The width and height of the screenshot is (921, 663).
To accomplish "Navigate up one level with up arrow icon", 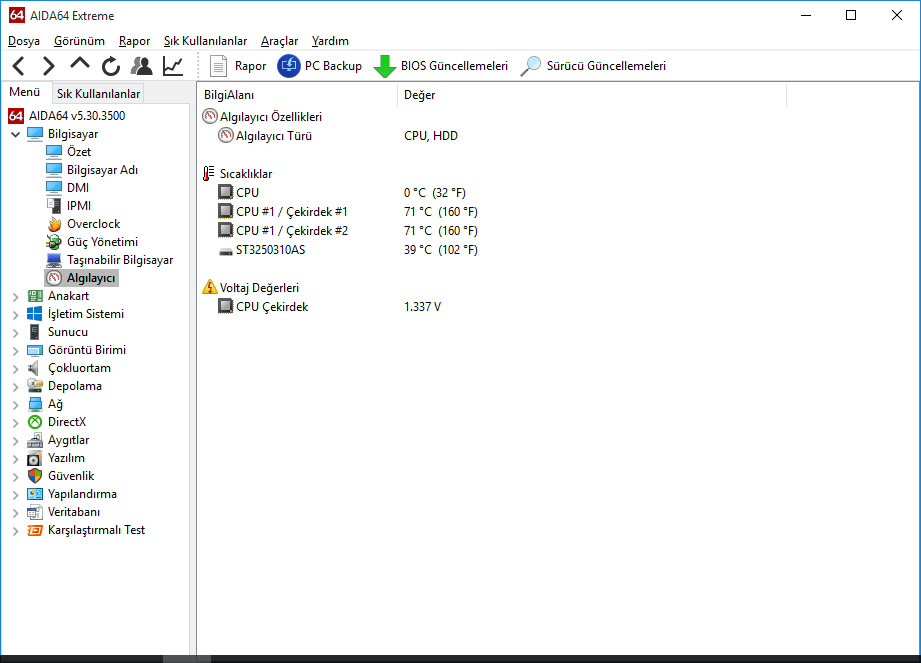I will (80, 64).
